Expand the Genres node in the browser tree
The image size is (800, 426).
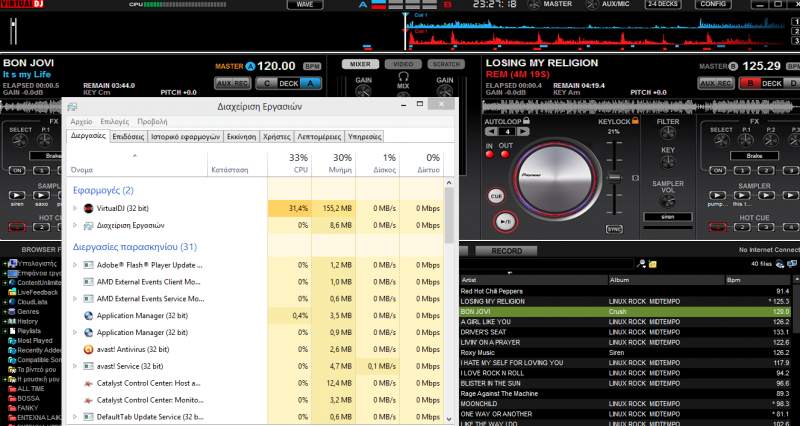click(5, 312)
